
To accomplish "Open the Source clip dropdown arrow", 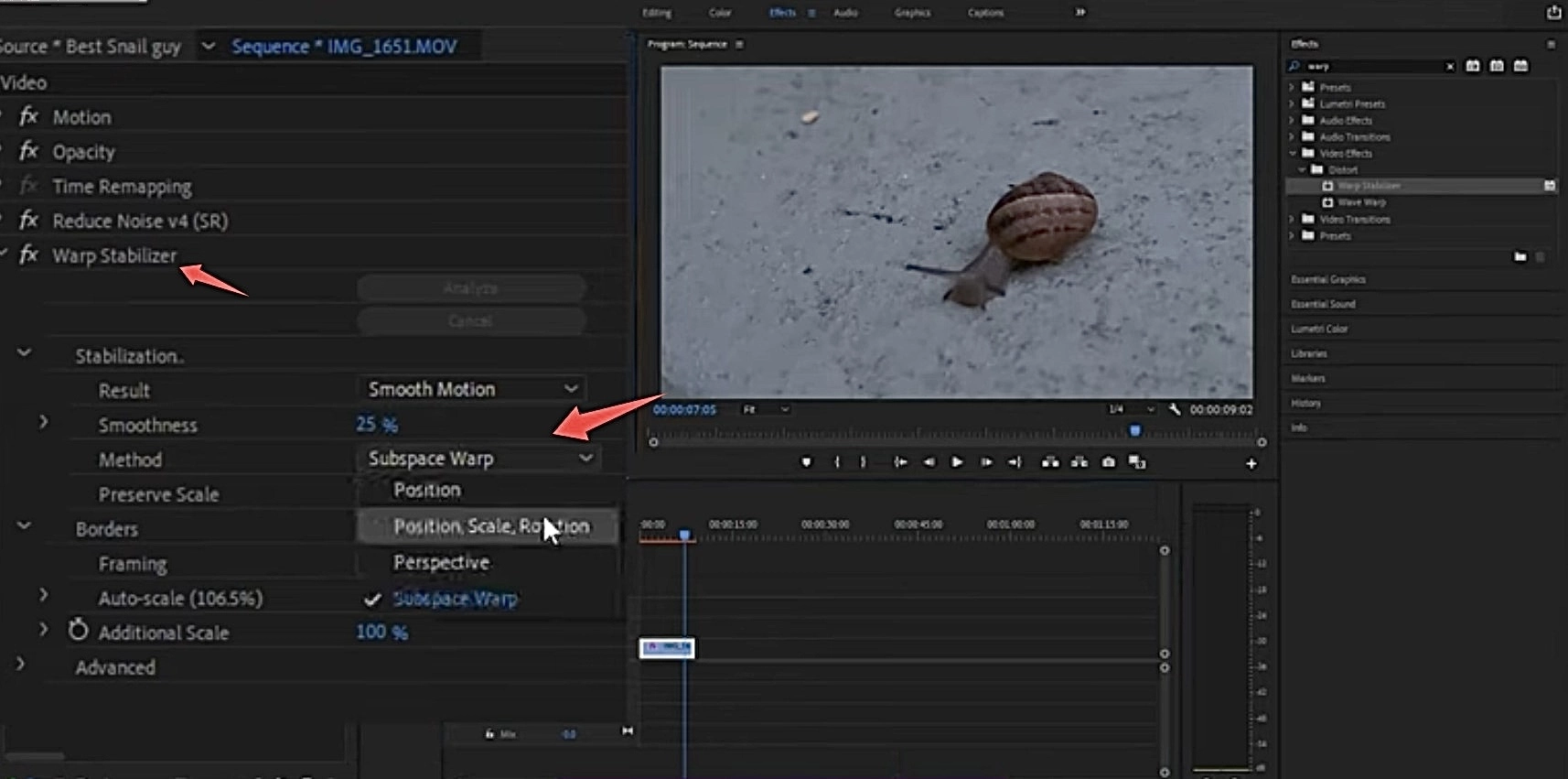I will [x=209, y=46].
